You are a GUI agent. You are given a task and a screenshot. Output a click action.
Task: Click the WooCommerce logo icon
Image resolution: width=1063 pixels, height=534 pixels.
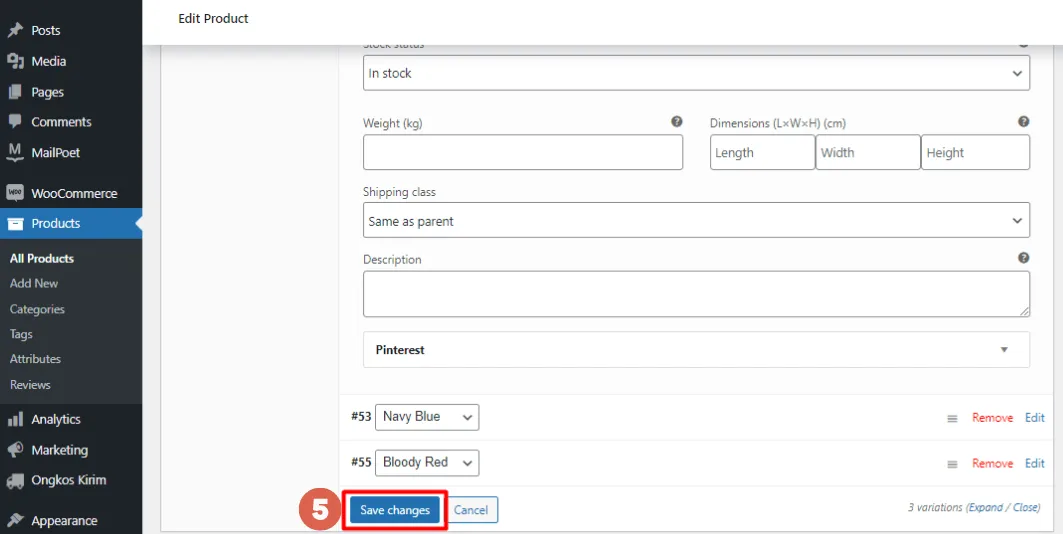coord(15,193)
